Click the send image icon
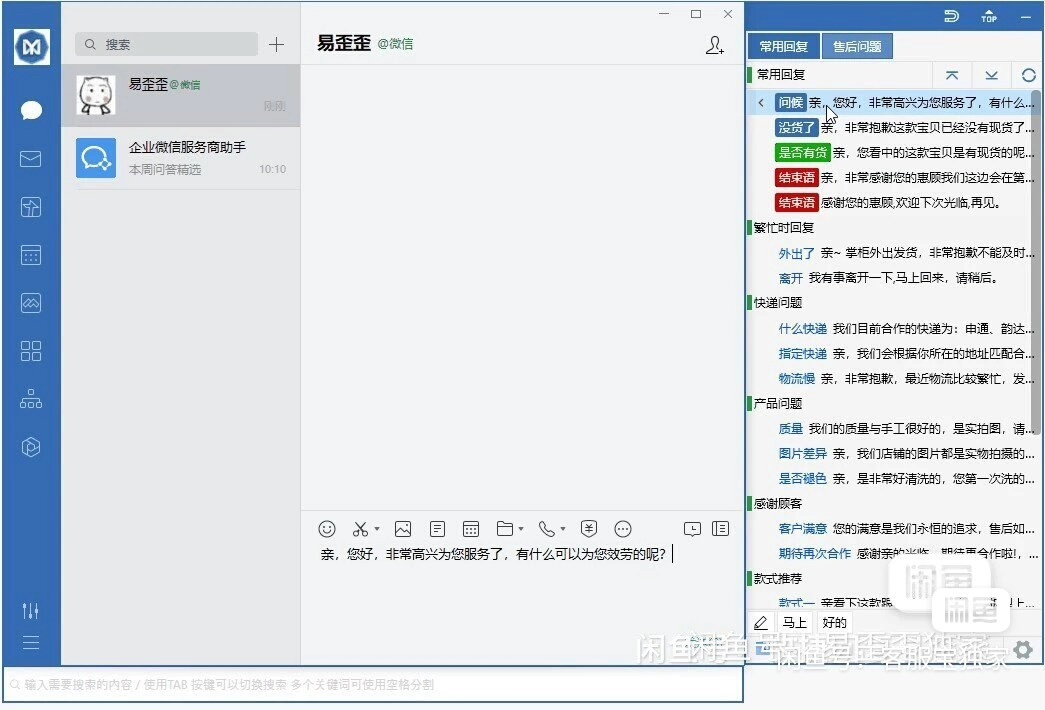Screen dimensions: 1045x710 tap(403, 529)
